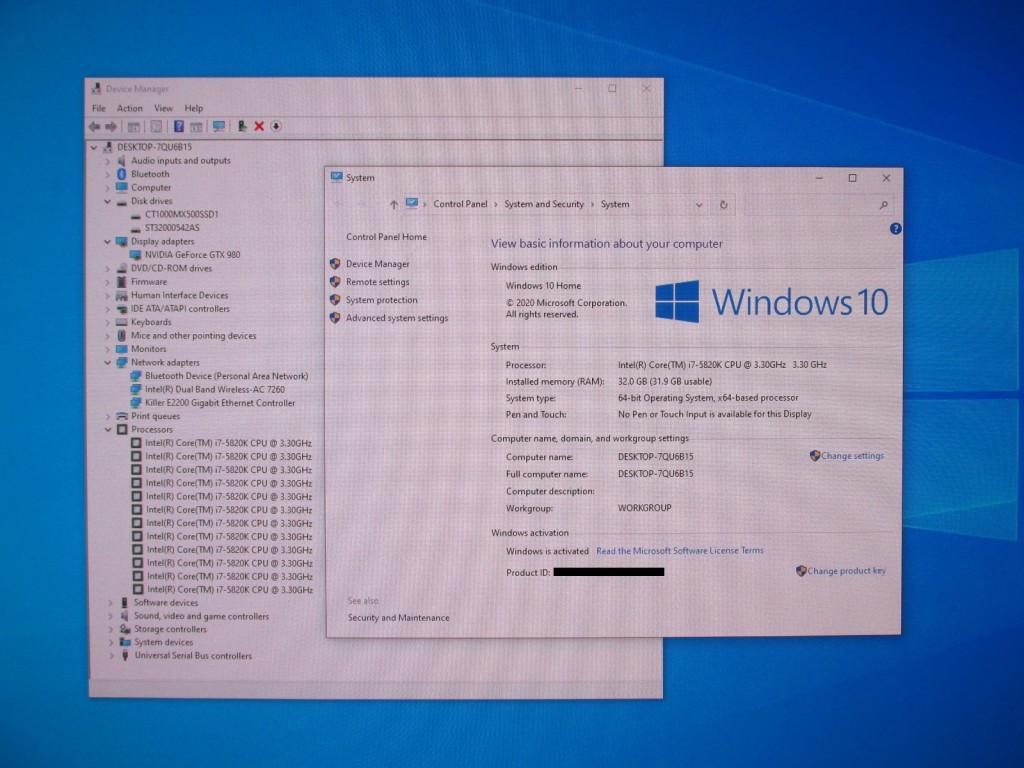Click the Back arrow in Device Manager toolbar
The height and width of the screenshot is (768, 1024).
point(95,127)
